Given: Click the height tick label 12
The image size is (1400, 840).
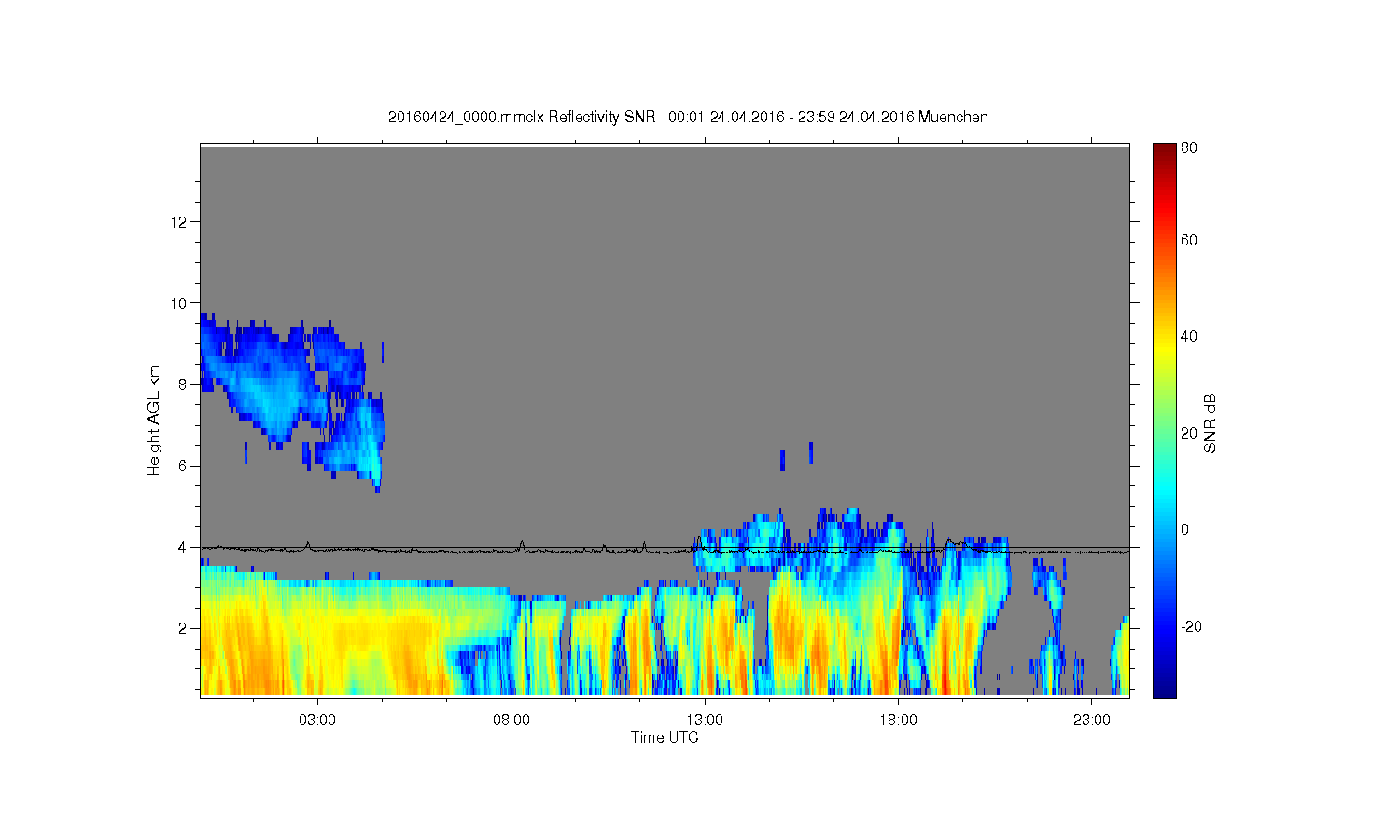Looking at the screenshot, I should point(179,221).
